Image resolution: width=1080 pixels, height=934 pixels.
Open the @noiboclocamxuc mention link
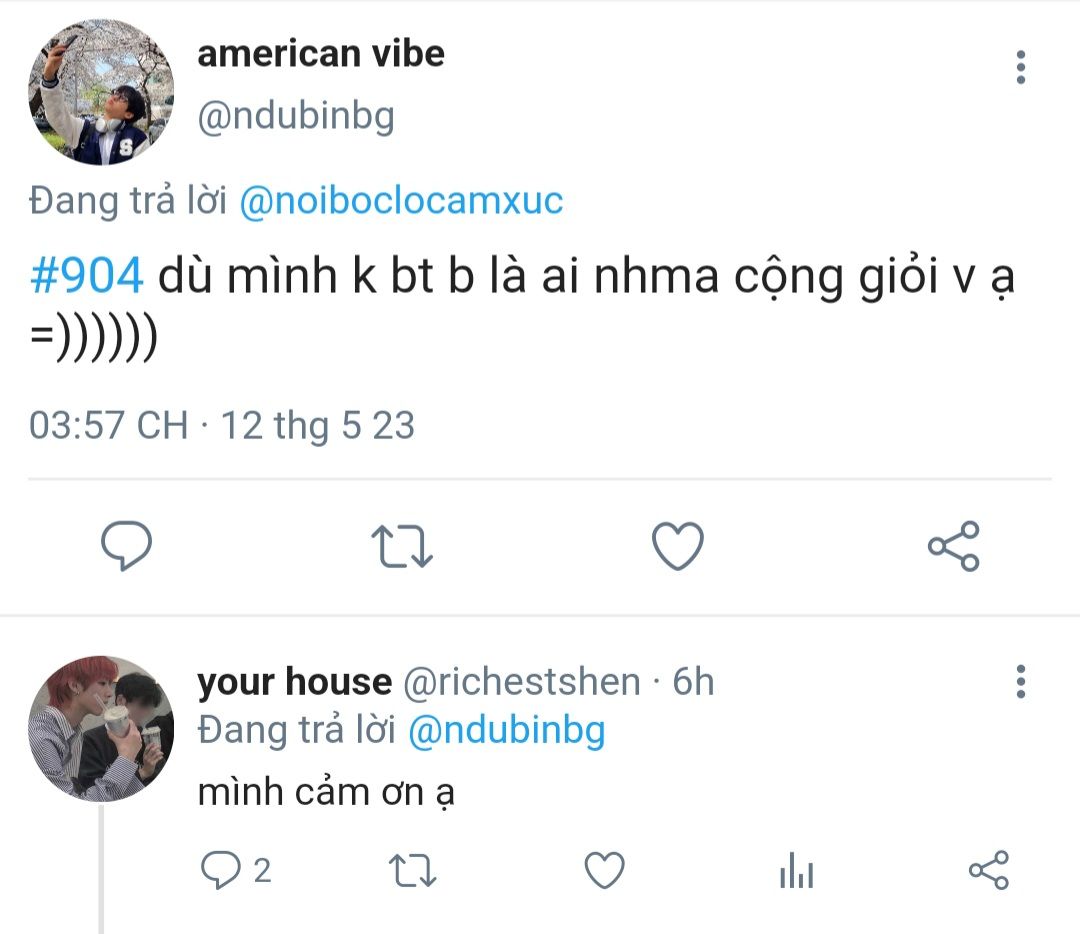click(x=401, y=201)
